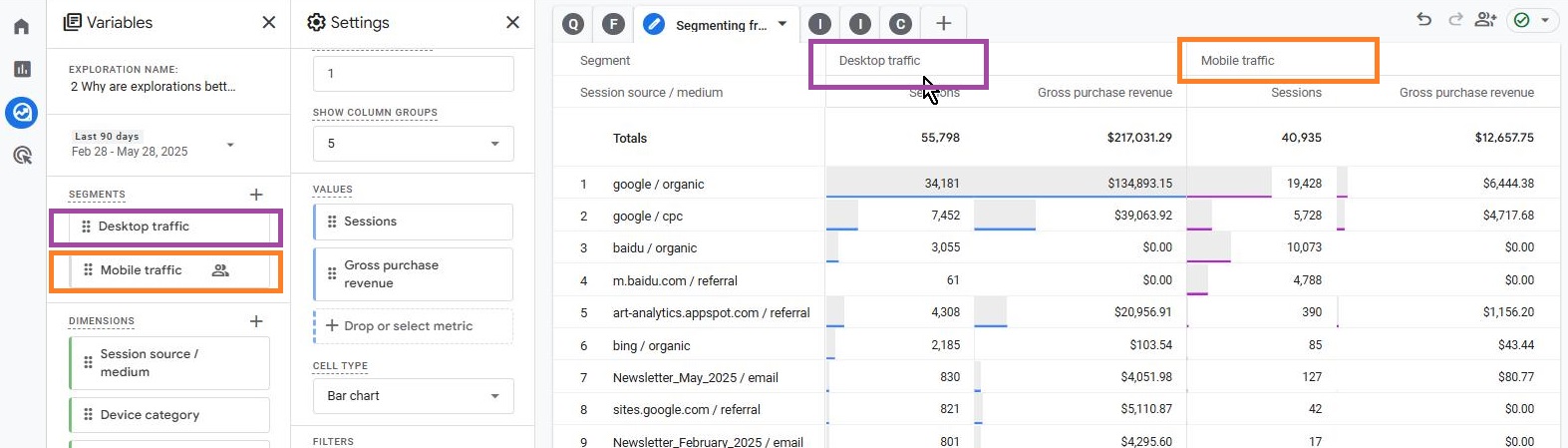1568x448 pixels.
Task: Add a new dimension with plus icon
Action: point(256,321)
